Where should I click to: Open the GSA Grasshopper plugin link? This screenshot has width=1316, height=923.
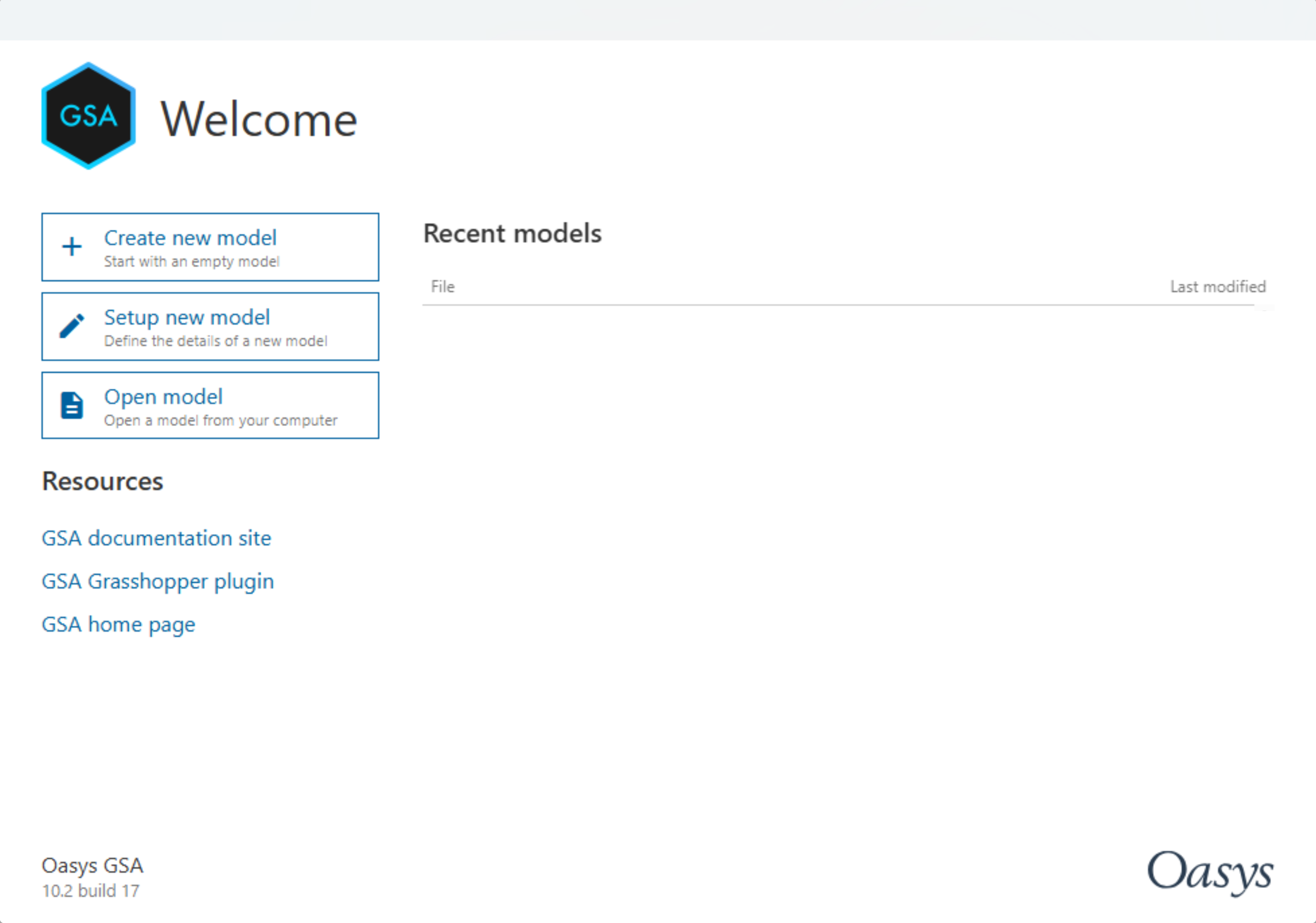(158, 581)
